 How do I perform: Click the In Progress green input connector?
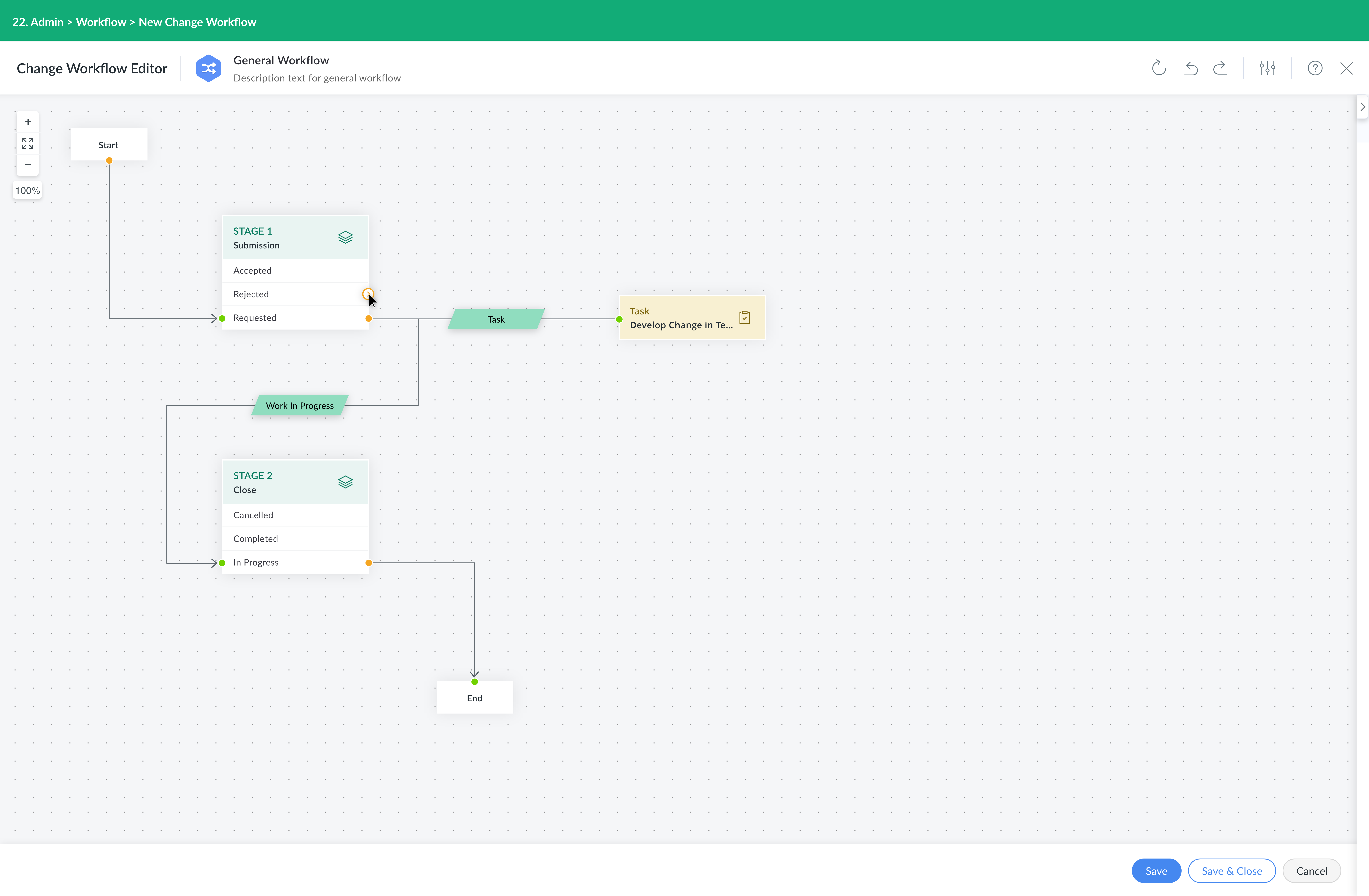click(222, 563)
